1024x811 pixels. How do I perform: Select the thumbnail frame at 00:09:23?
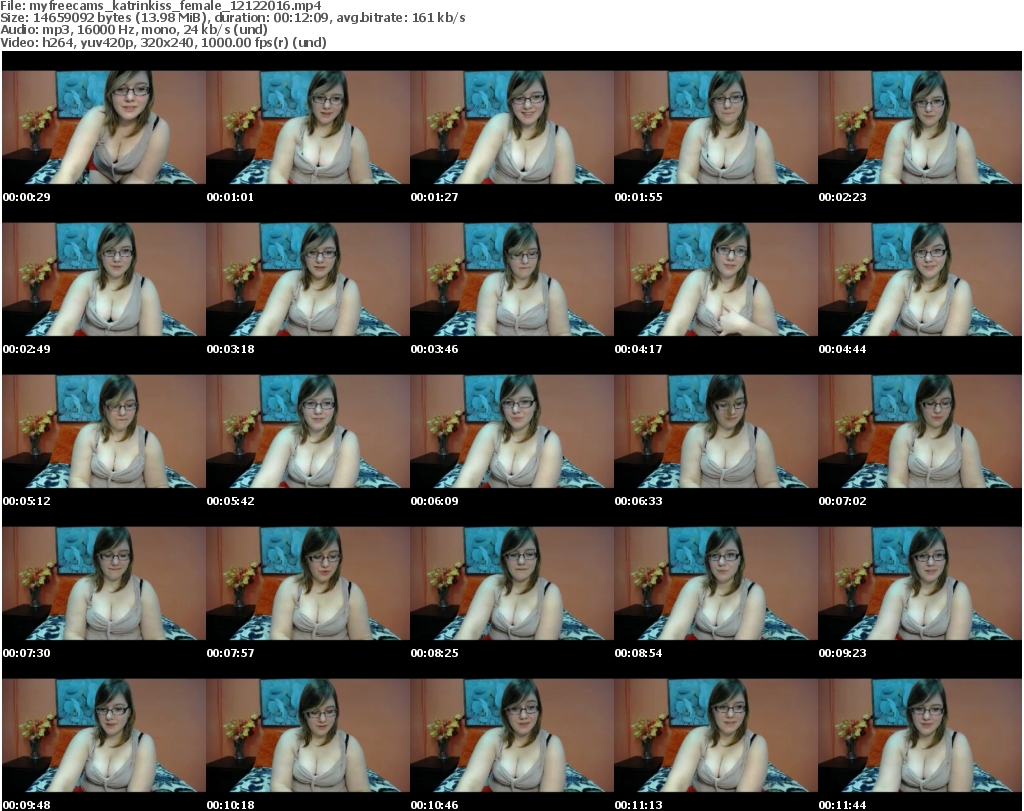click(920, 583)
